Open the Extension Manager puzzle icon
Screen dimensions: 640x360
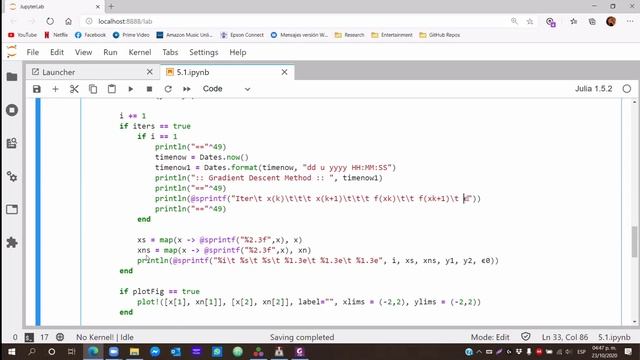12,243
